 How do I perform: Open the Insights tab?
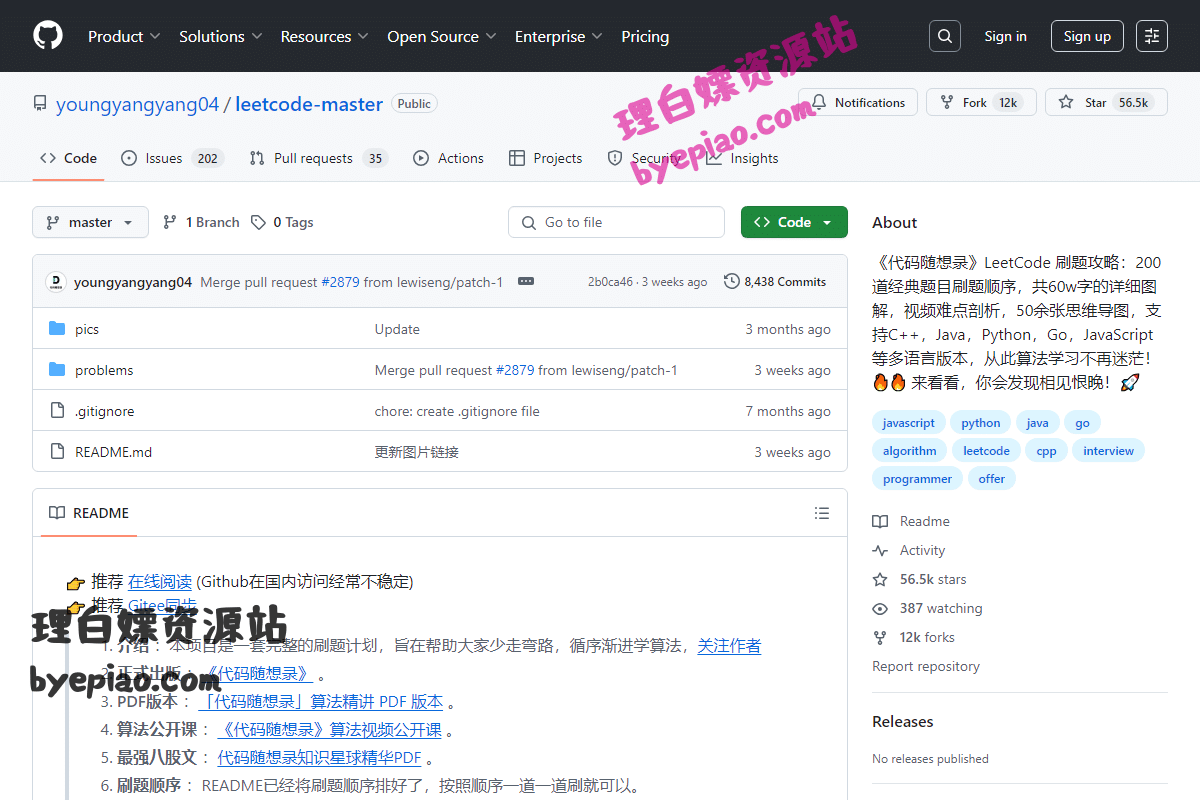click(742, 158)
